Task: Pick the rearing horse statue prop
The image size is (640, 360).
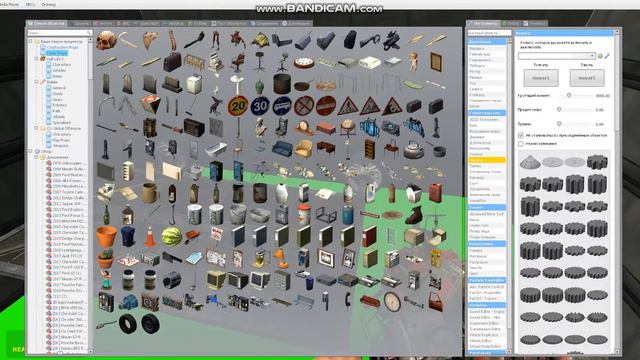Action: tap(216, 105)
